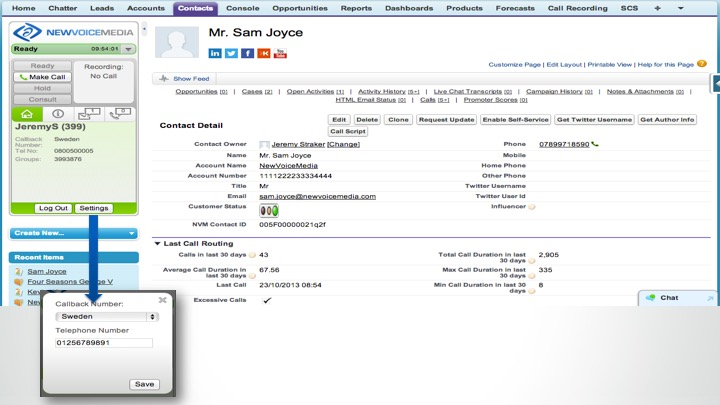Click the Call Script button
The height and width of the screenshot is (405, 720).
348,131
